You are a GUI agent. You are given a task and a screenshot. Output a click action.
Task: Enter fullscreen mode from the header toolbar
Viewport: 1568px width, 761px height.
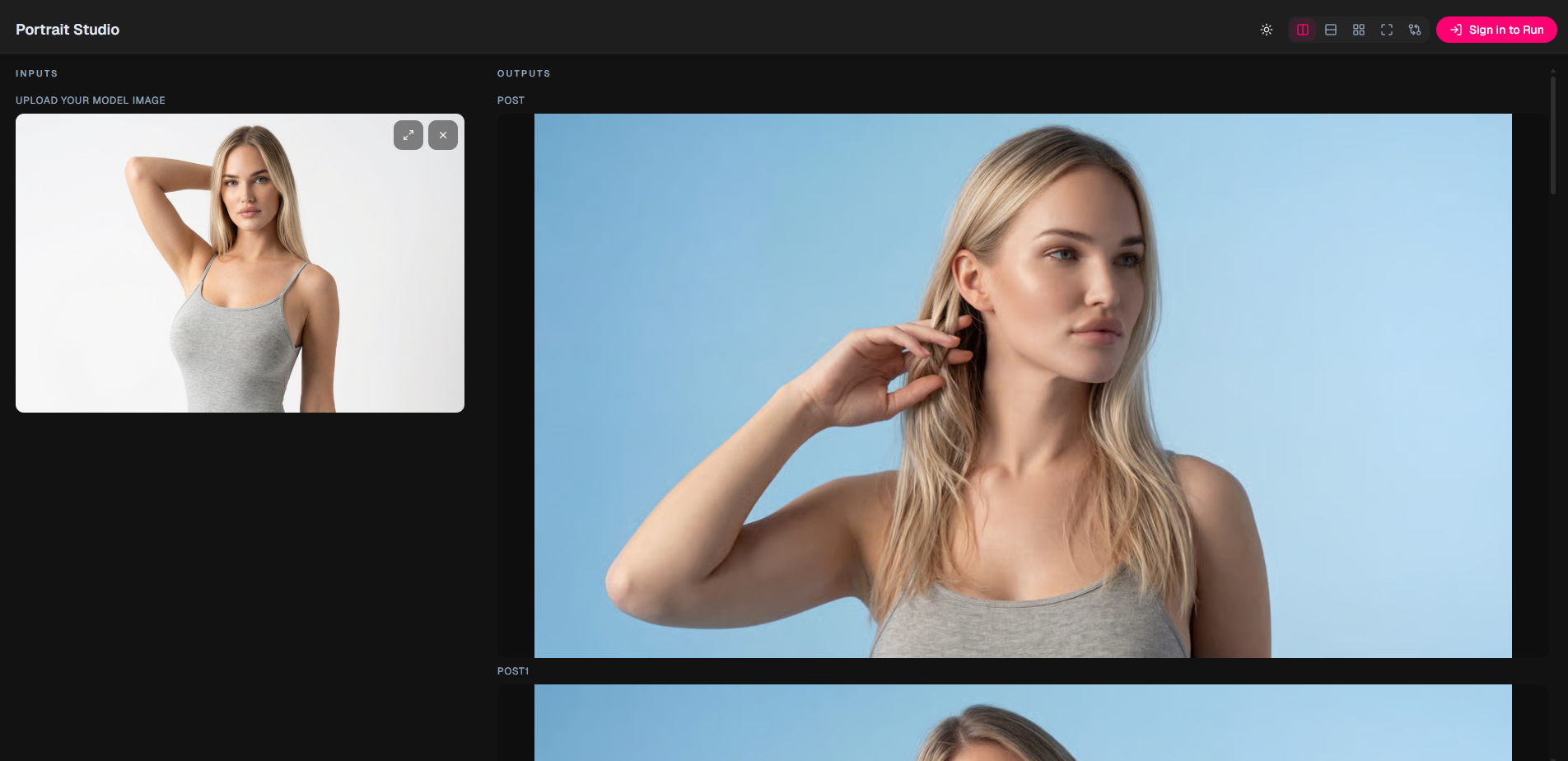coord(1387,30)
